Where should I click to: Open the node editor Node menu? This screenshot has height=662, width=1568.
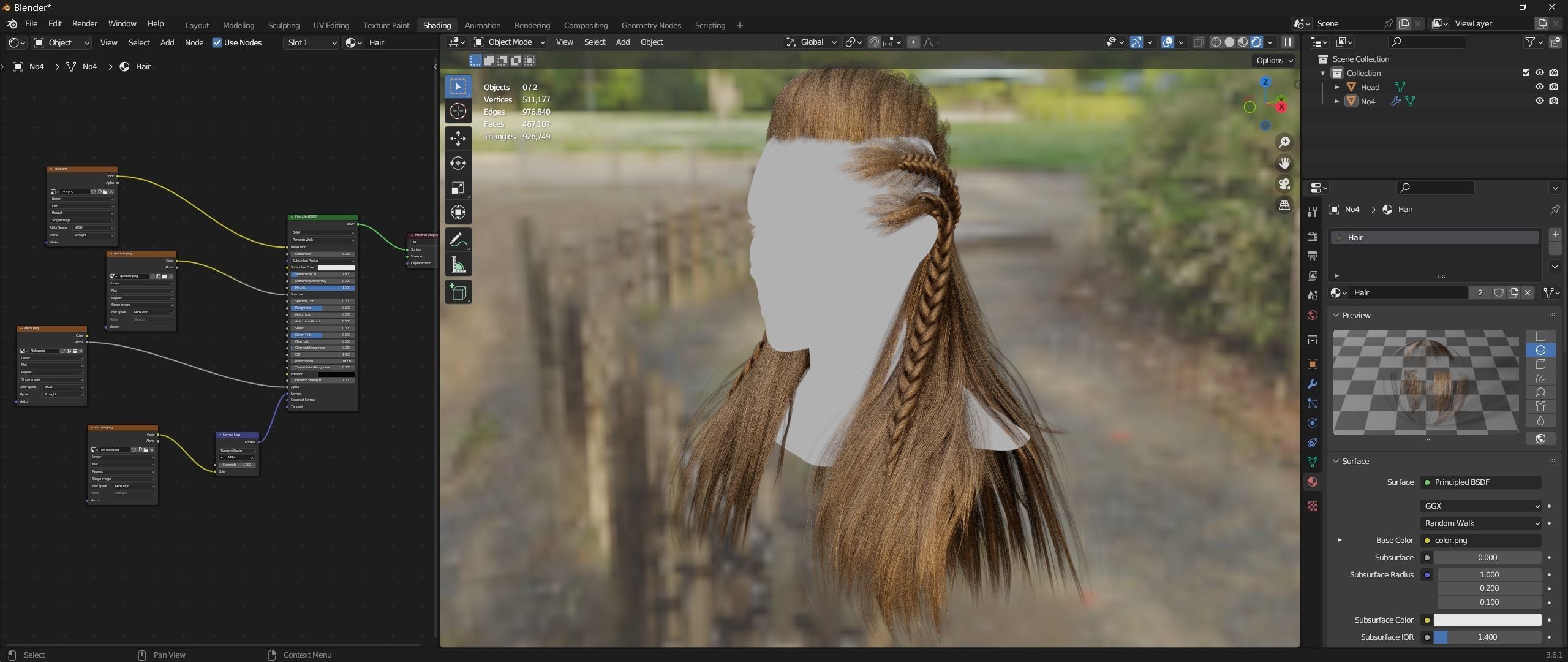(194, 42)
